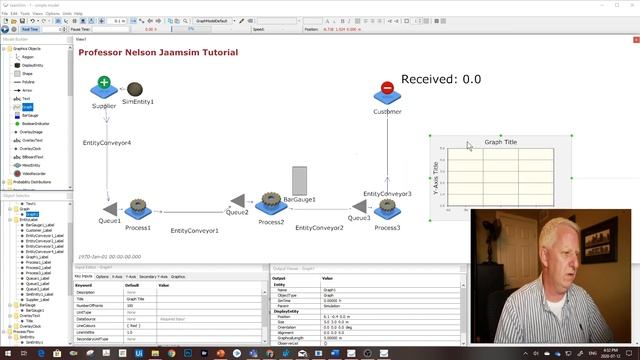Screen dimensions: 640x360
Task: Click the Process2 gear object
Action: click(x=271, y=204)
